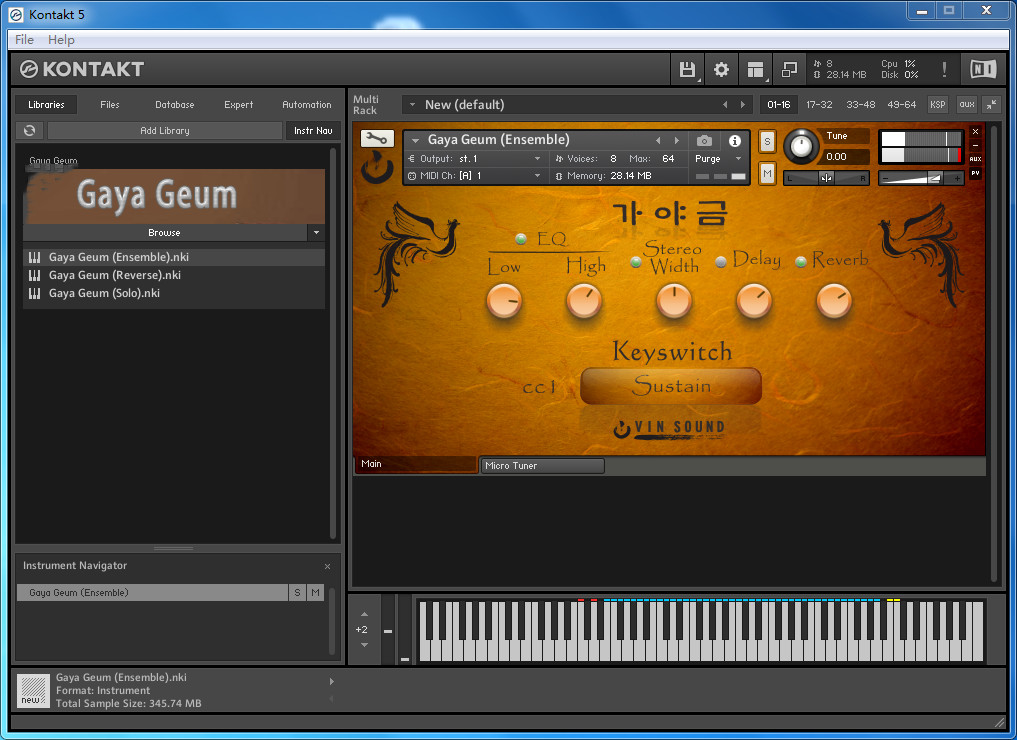Toggle solo S in Instrument Navigator
This screenshot has height=740, width=1017.
coord(297,592)
